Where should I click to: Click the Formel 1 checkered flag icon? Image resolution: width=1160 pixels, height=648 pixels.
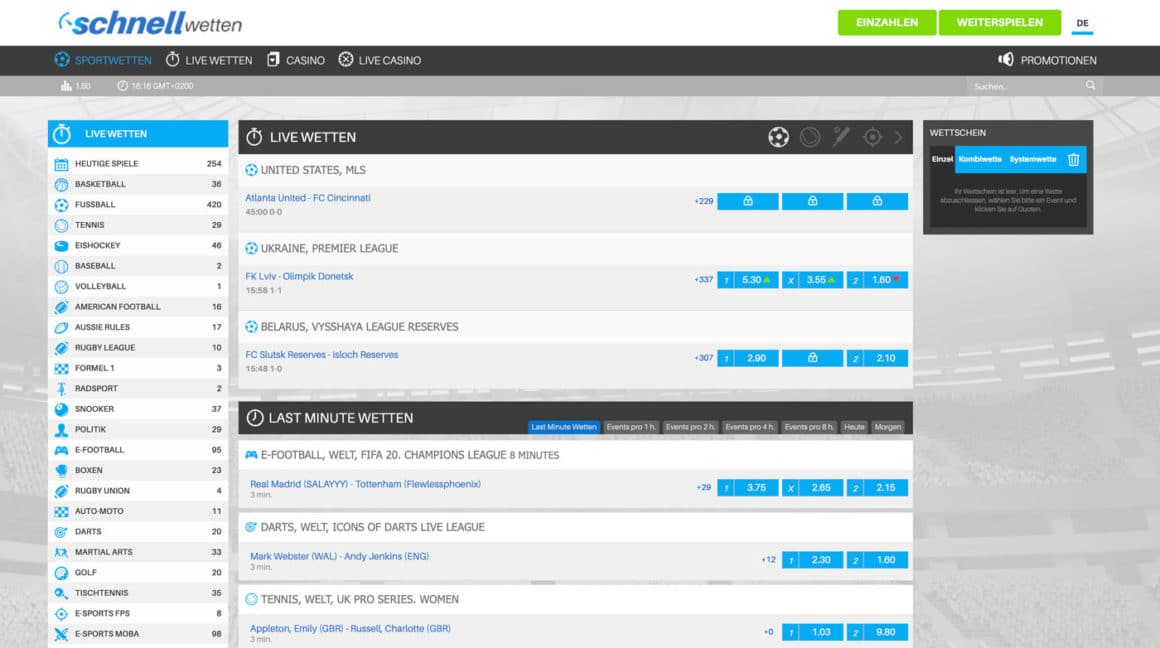point(61,368)
